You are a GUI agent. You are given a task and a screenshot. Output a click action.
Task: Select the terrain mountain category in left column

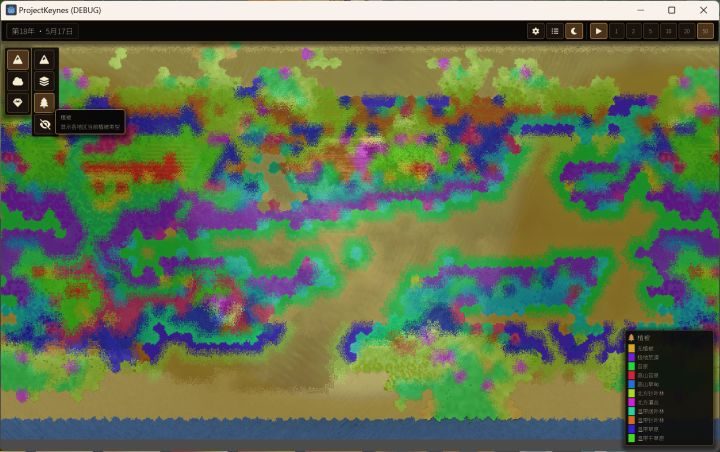[18, 59]
